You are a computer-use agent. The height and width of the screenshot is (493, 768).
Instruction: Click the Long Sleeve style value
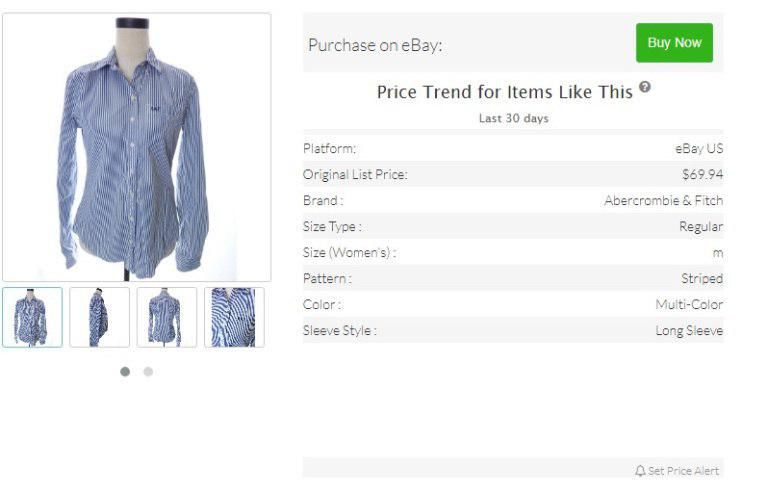click(x=689, y=330)
